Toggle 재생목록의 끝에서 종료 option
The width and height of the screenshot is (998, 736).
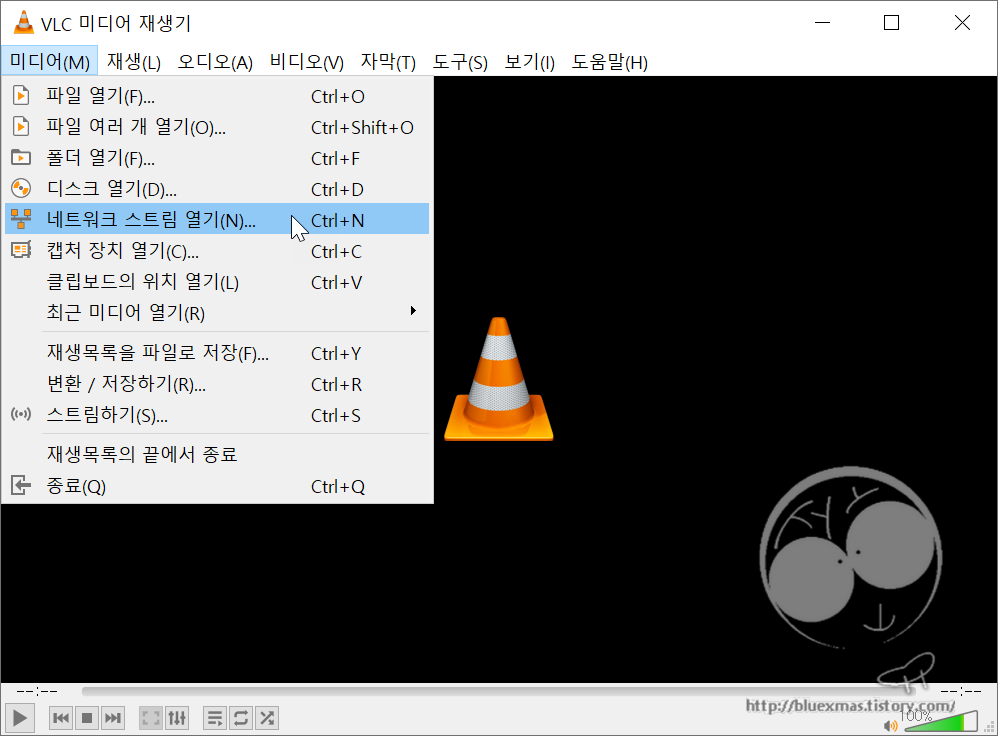217,455
